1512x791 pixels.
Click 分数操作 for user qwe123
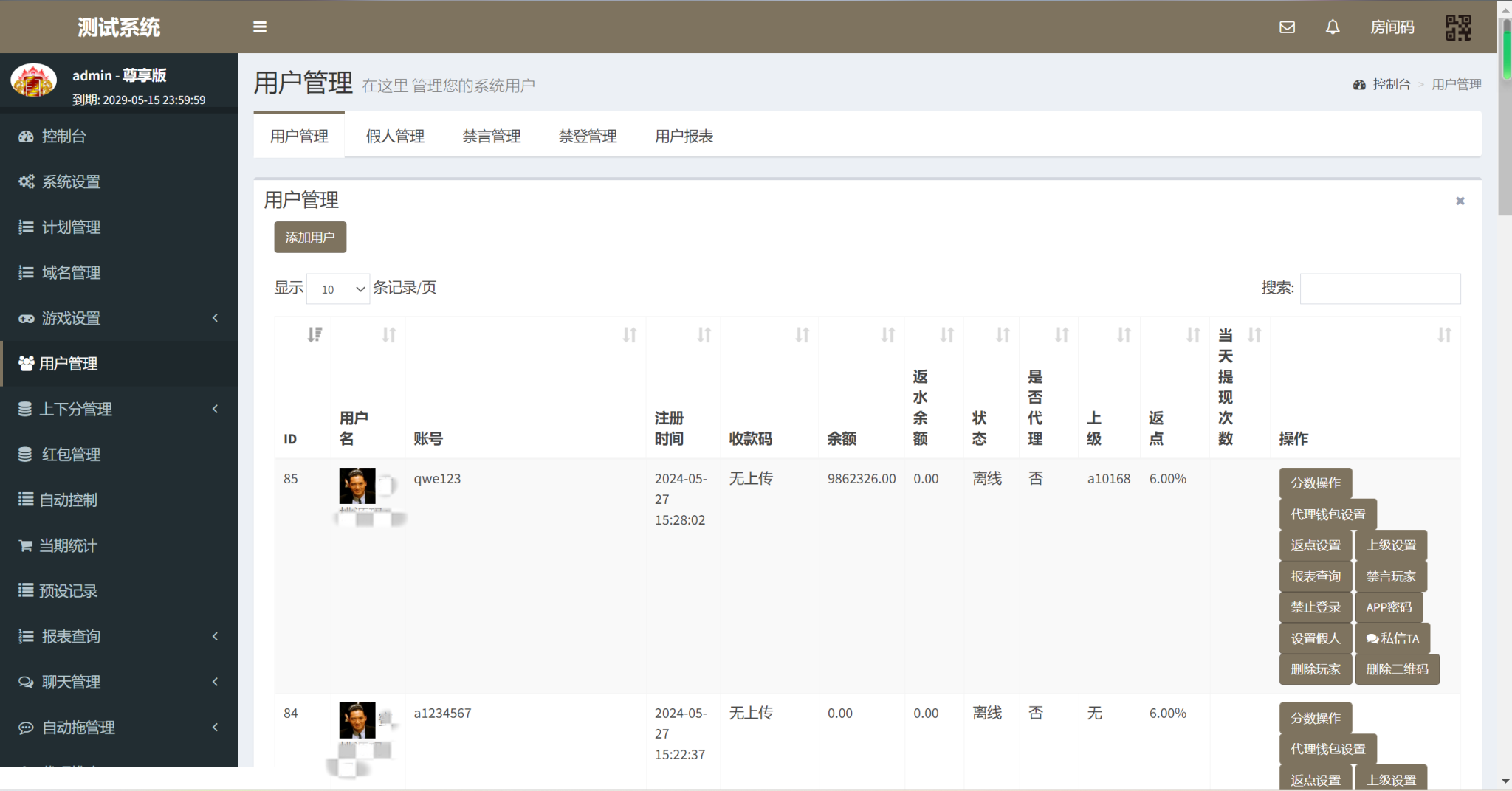[x=1315, y=483]
